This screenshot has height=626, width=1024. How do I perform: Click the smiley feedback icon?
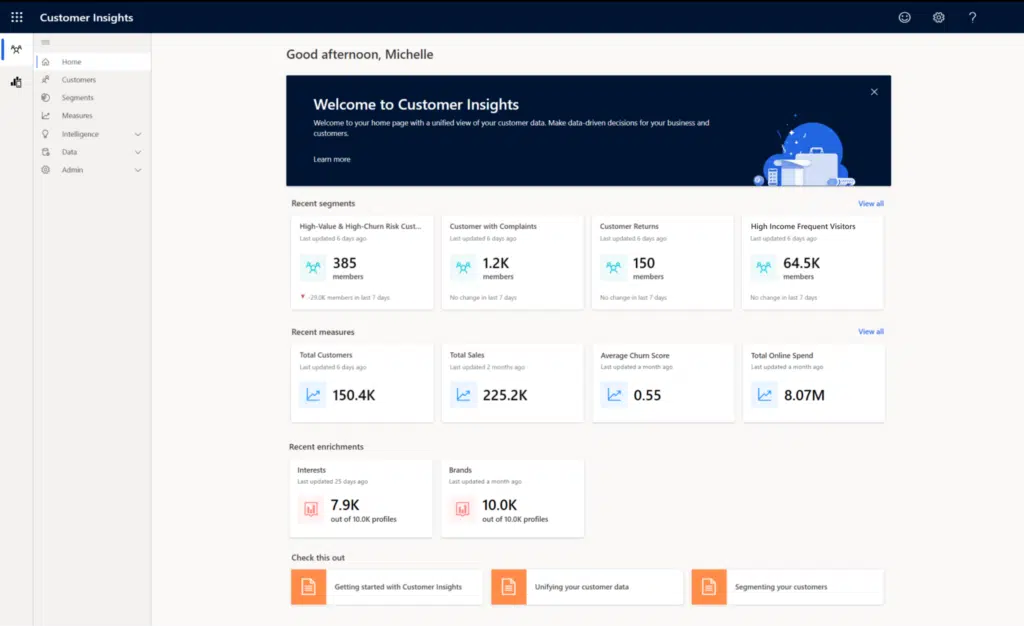(904, 17)
